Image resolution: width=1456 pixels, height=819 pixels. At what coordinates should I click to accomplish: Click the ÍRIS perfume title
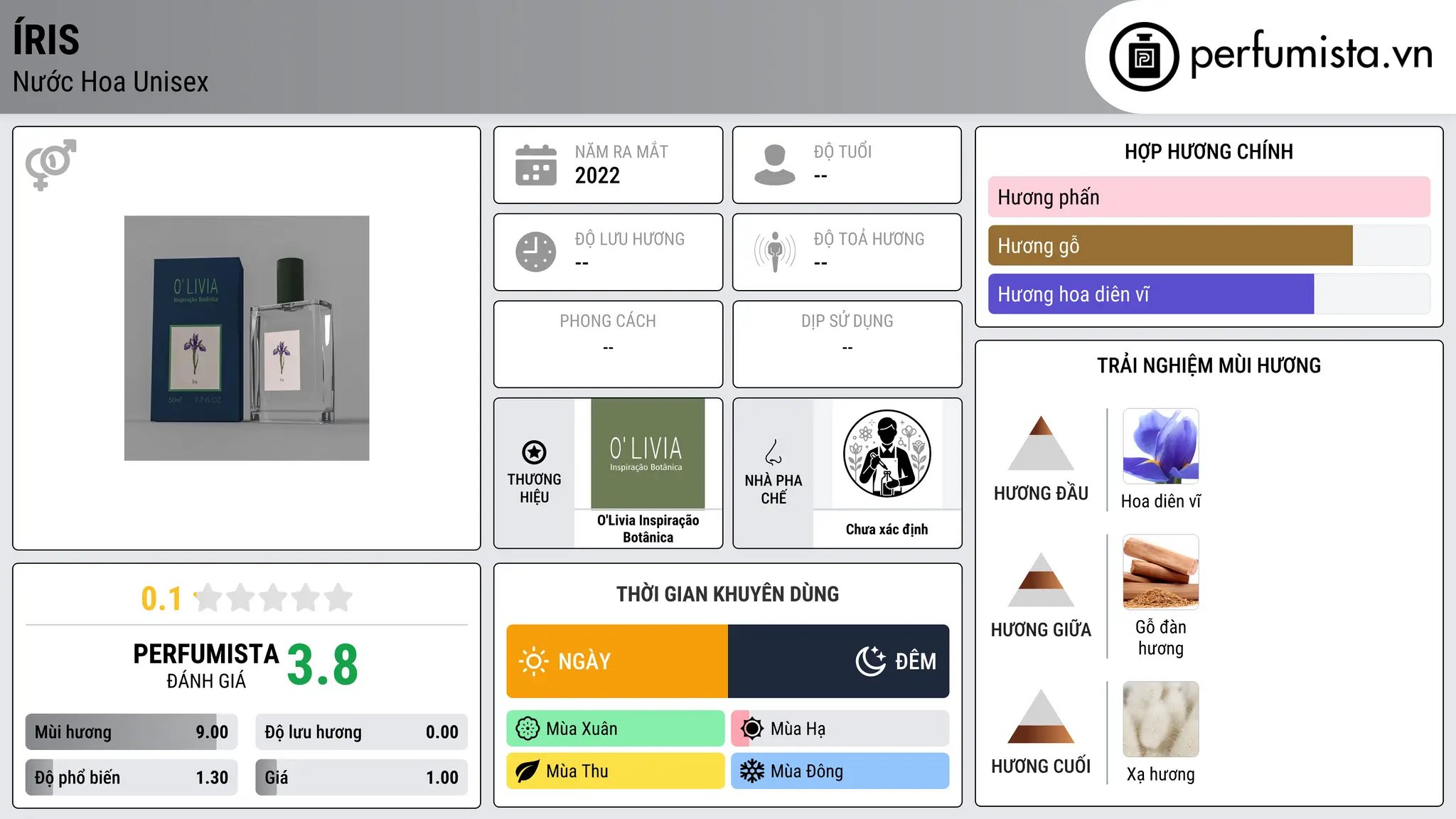46,39
